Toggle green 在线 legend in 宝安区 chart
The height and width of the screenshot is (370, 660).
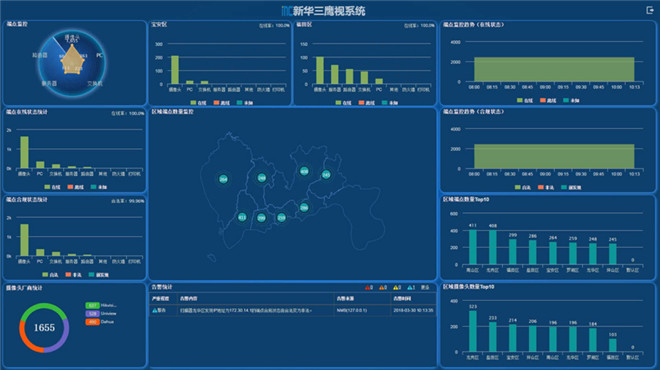(198, 103)
